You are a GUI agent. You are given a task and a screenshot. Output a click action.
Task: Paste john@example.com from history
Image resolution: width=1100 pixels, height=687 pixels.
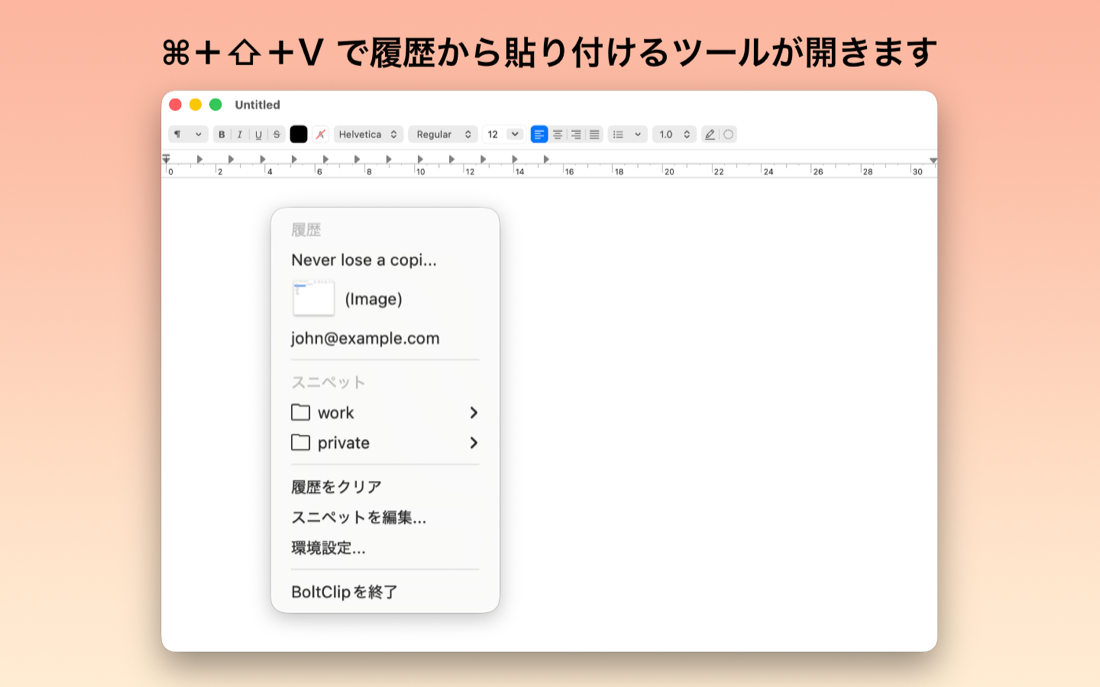click(x=385, y=338)
